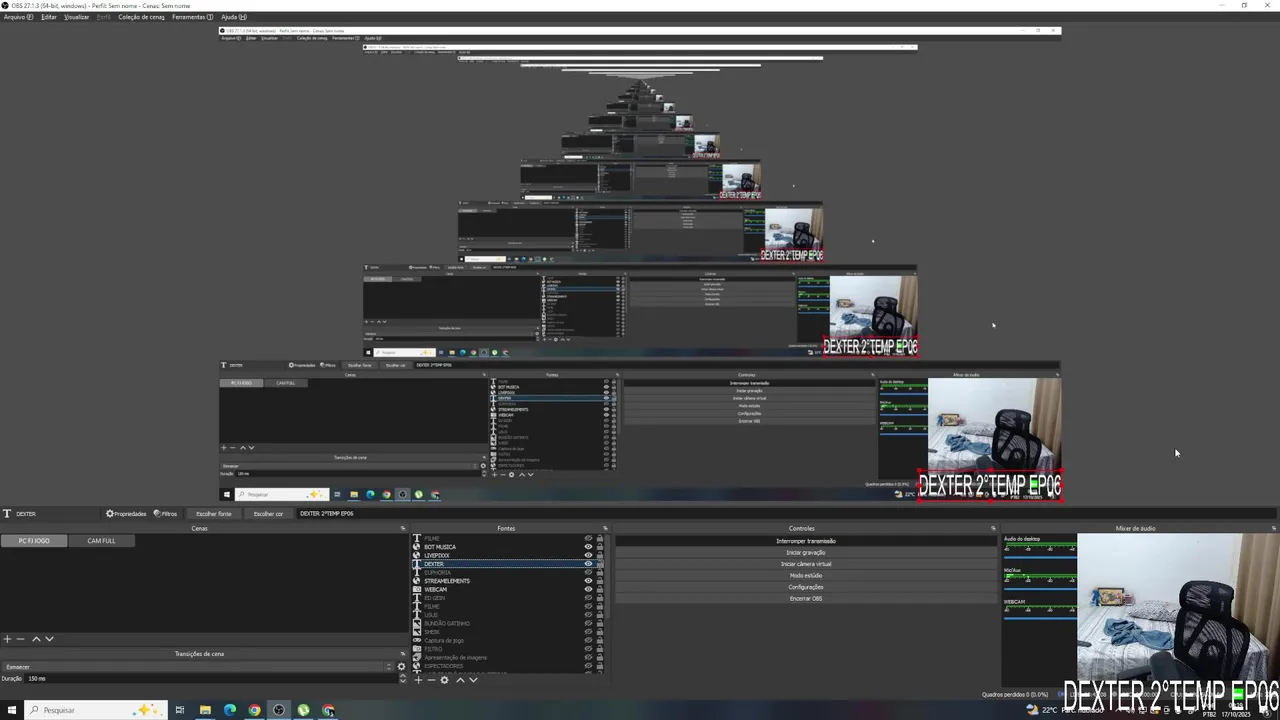Open the Arquivo menu
Image resolution: width=1280 pixels, height=720 pixels.
click(x=18, y=17)
